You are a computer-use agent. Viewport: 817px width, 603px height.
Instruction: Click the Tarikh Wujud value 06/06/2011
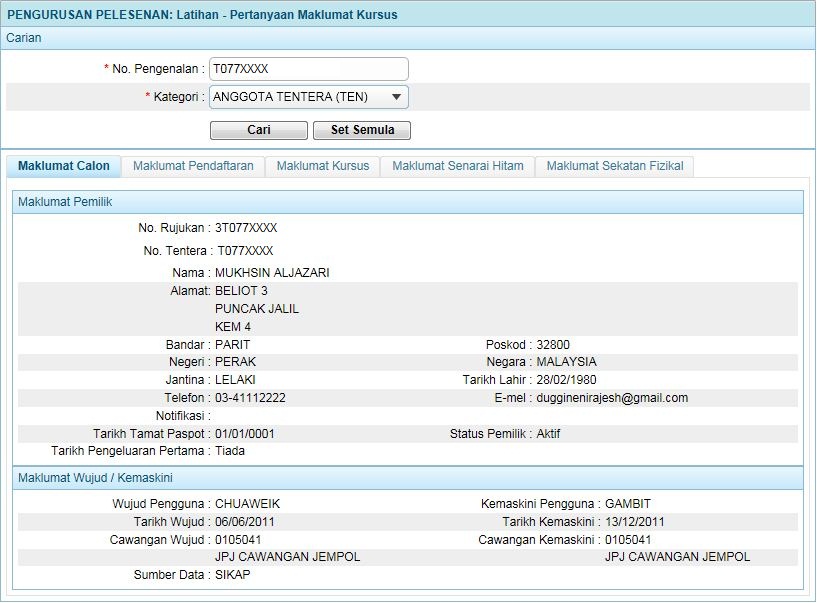(x=244, y=522)
